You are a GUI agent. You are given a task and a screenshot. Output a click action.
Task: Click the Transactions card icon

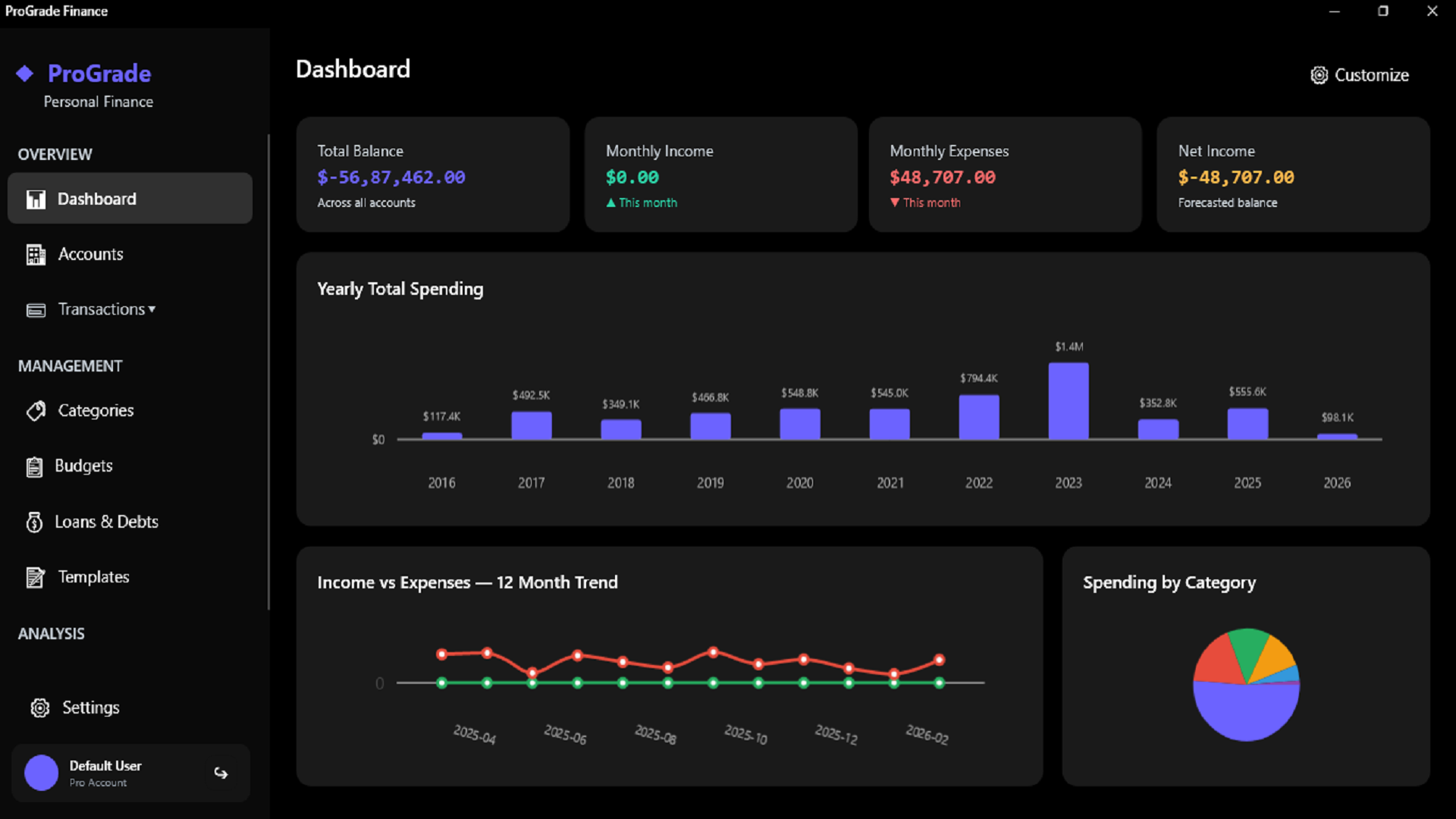pyautogui.click(x=36, y=310)
